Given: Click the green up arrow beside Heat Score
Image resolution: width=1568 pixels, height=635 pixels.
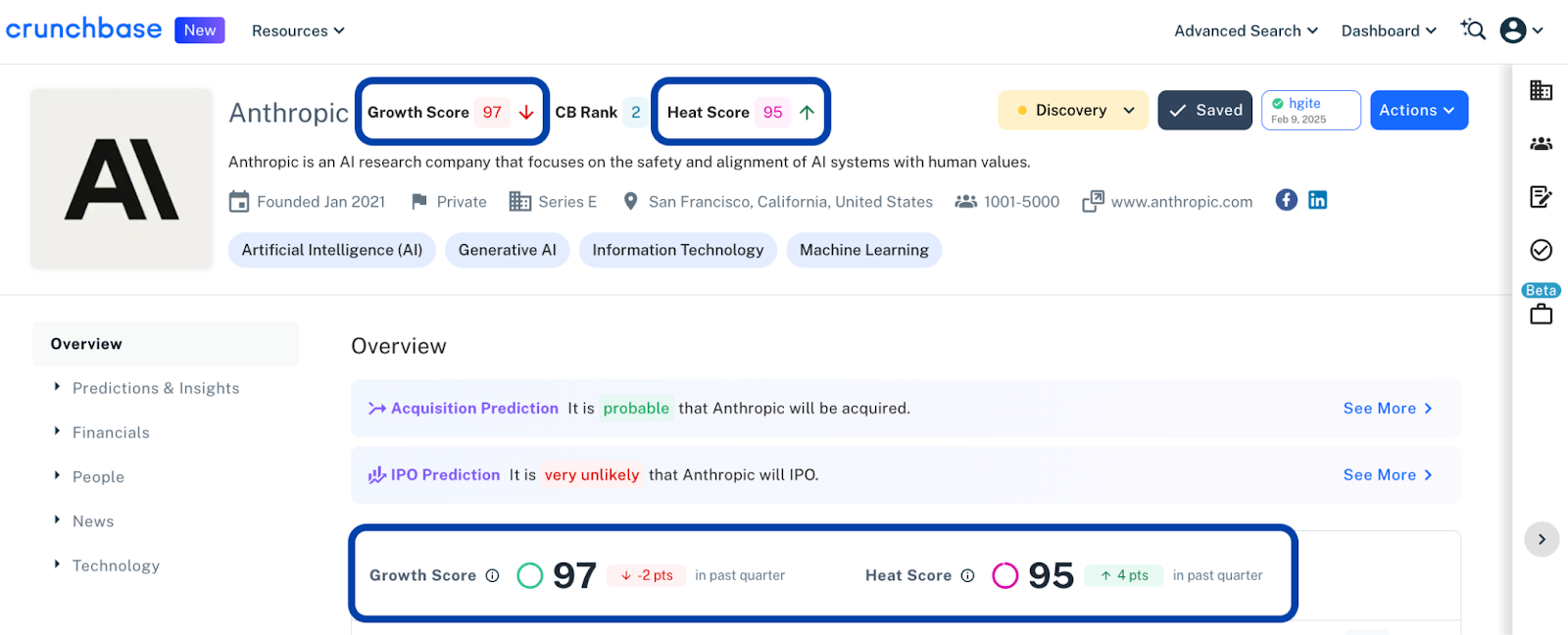Looking at the screenshot, I should (x=807, y=112).
